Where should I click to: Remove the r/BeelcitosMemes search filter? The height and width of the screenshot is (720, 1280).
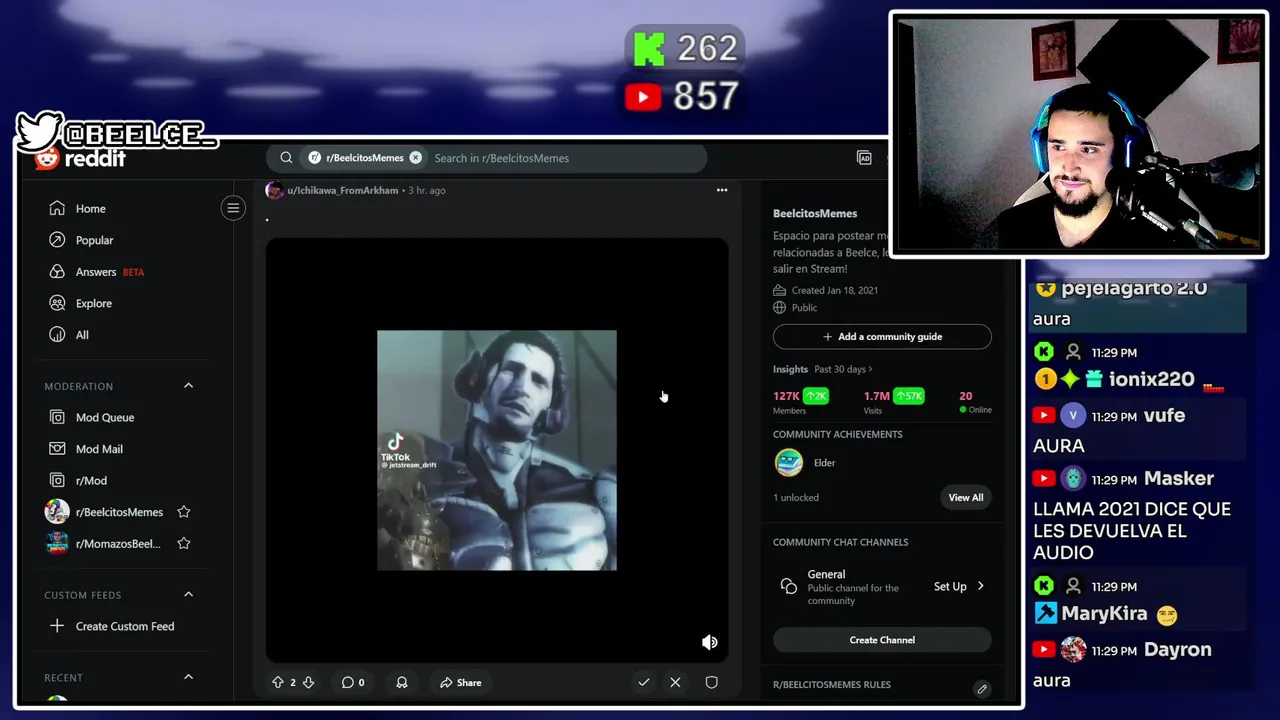pos(415,158)
